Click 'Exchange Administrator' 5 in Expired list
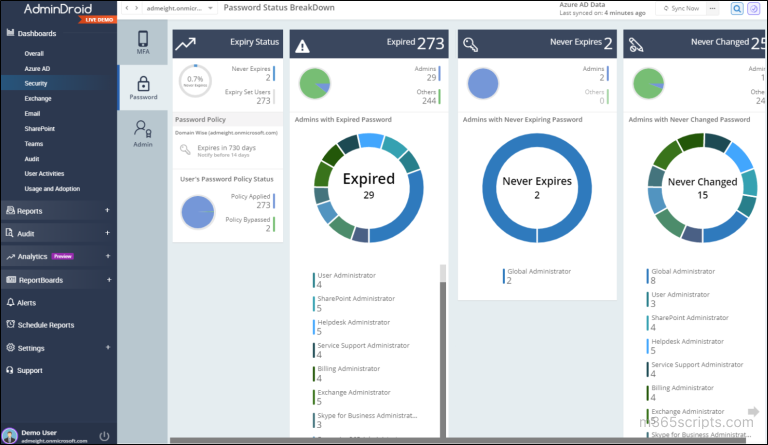The height and width of the screenshot is (445, 768). tap(353, 397)
